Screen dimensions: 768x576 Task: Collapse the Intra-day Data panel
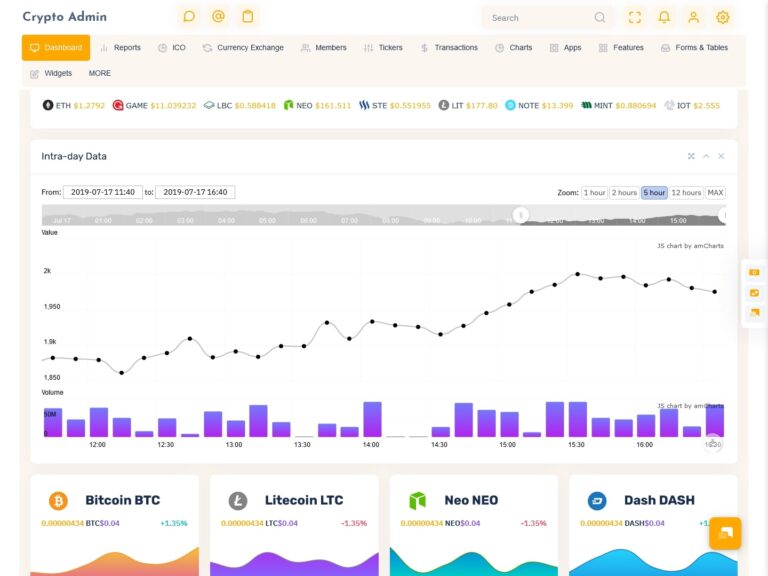click(706, 156)
